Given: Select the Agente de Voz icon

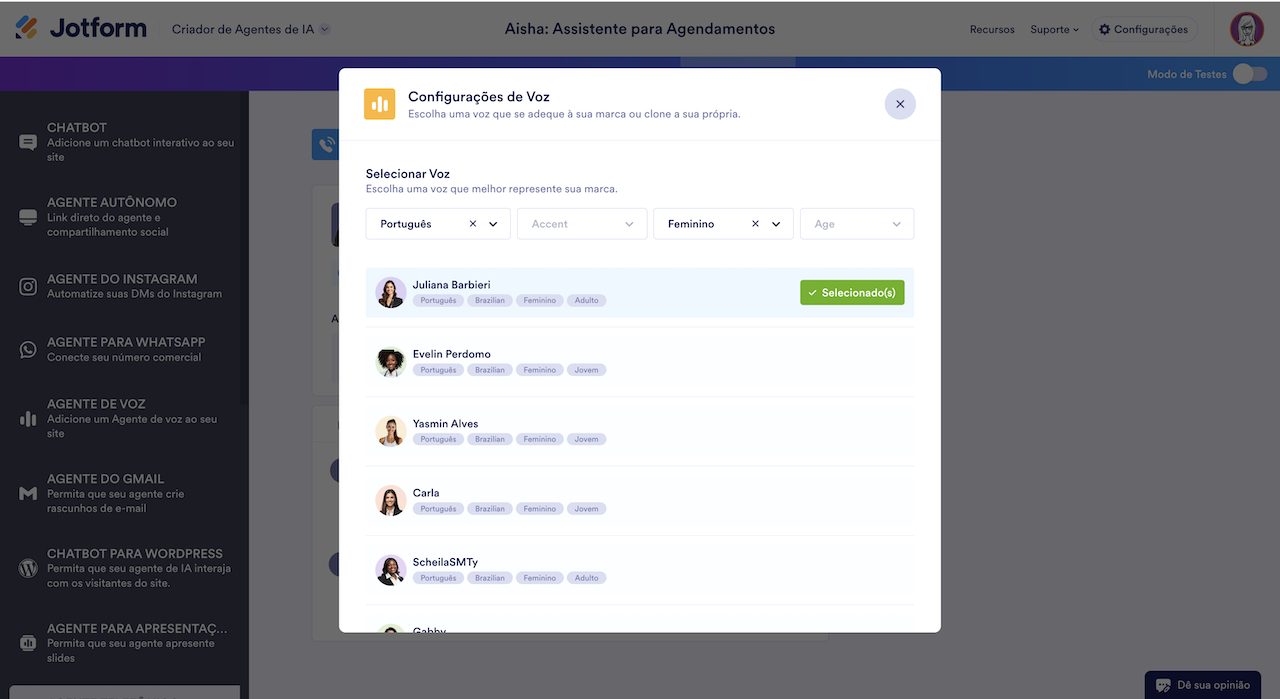Looking at the screenshot, I should (28, 419).
